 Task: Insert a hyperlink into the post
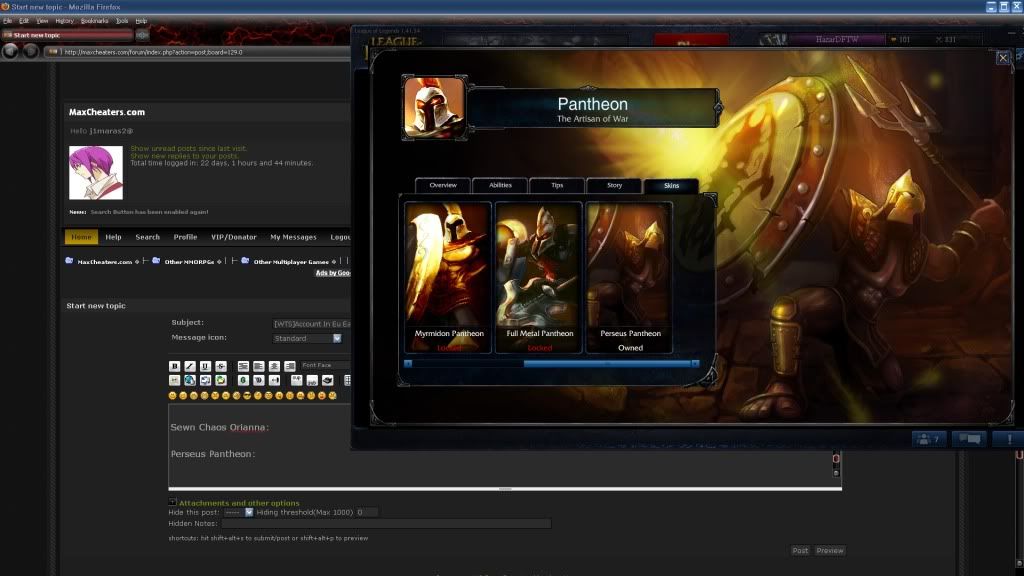tap(190, 380)
